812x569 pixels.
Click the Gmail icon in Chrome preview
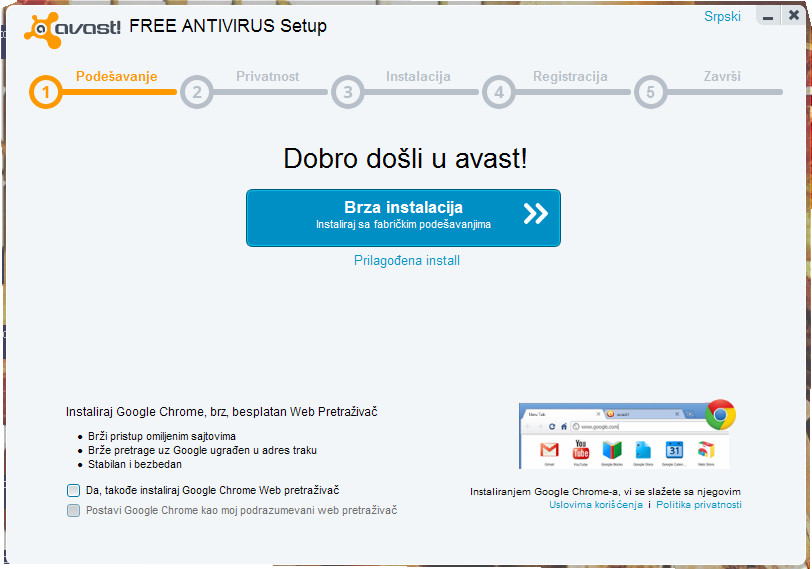point(549,449)
